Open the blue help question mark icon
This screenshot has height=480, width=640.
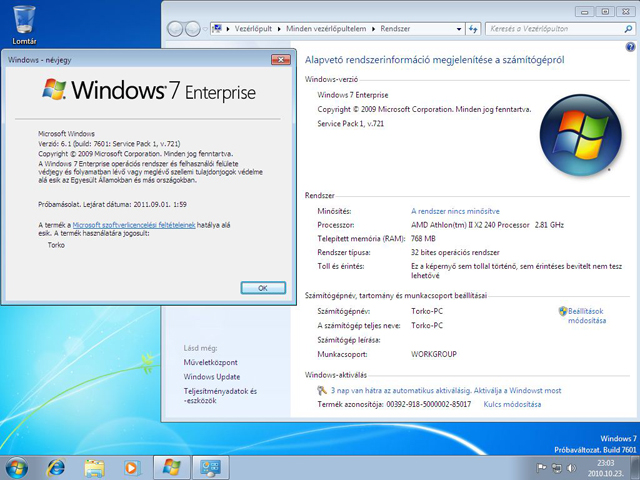(x=630, y=47)
